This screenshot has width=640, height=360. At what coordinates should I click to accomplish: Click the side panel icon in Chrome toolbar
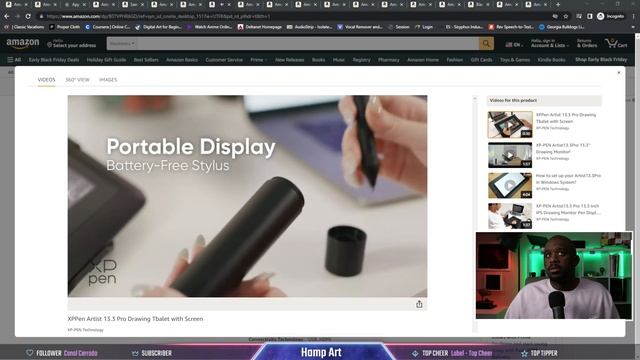[590, 16]
